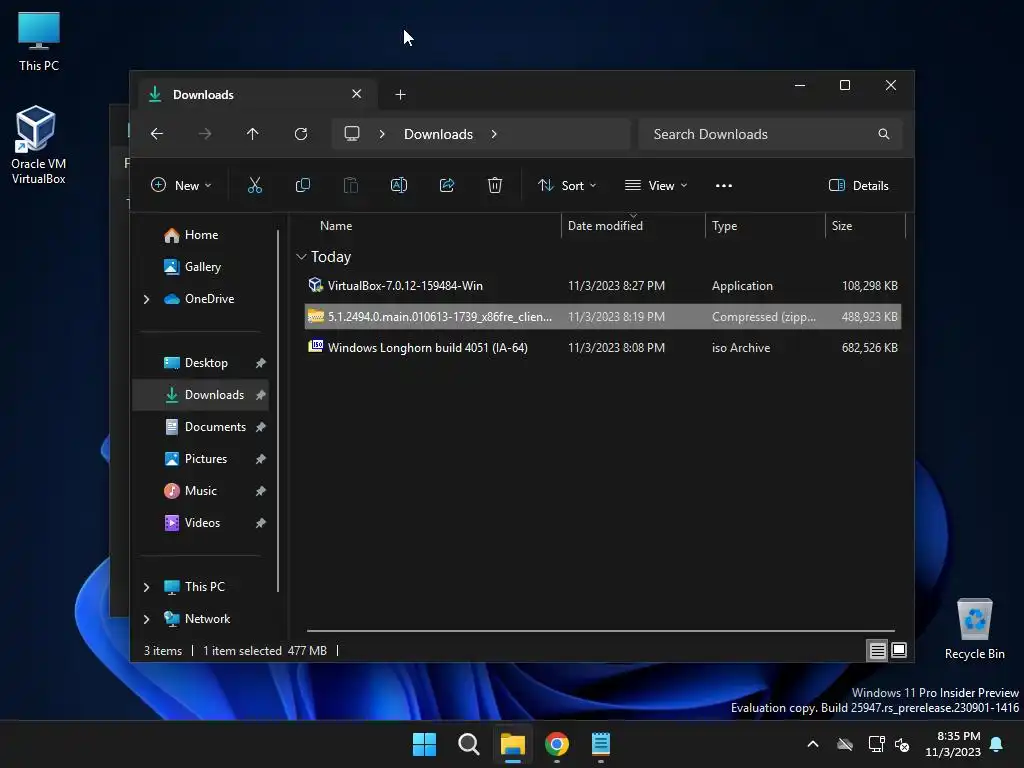Select VirtualBox-7.0.12-159484-Win file

pyautogui.click(x=603, y=286)
